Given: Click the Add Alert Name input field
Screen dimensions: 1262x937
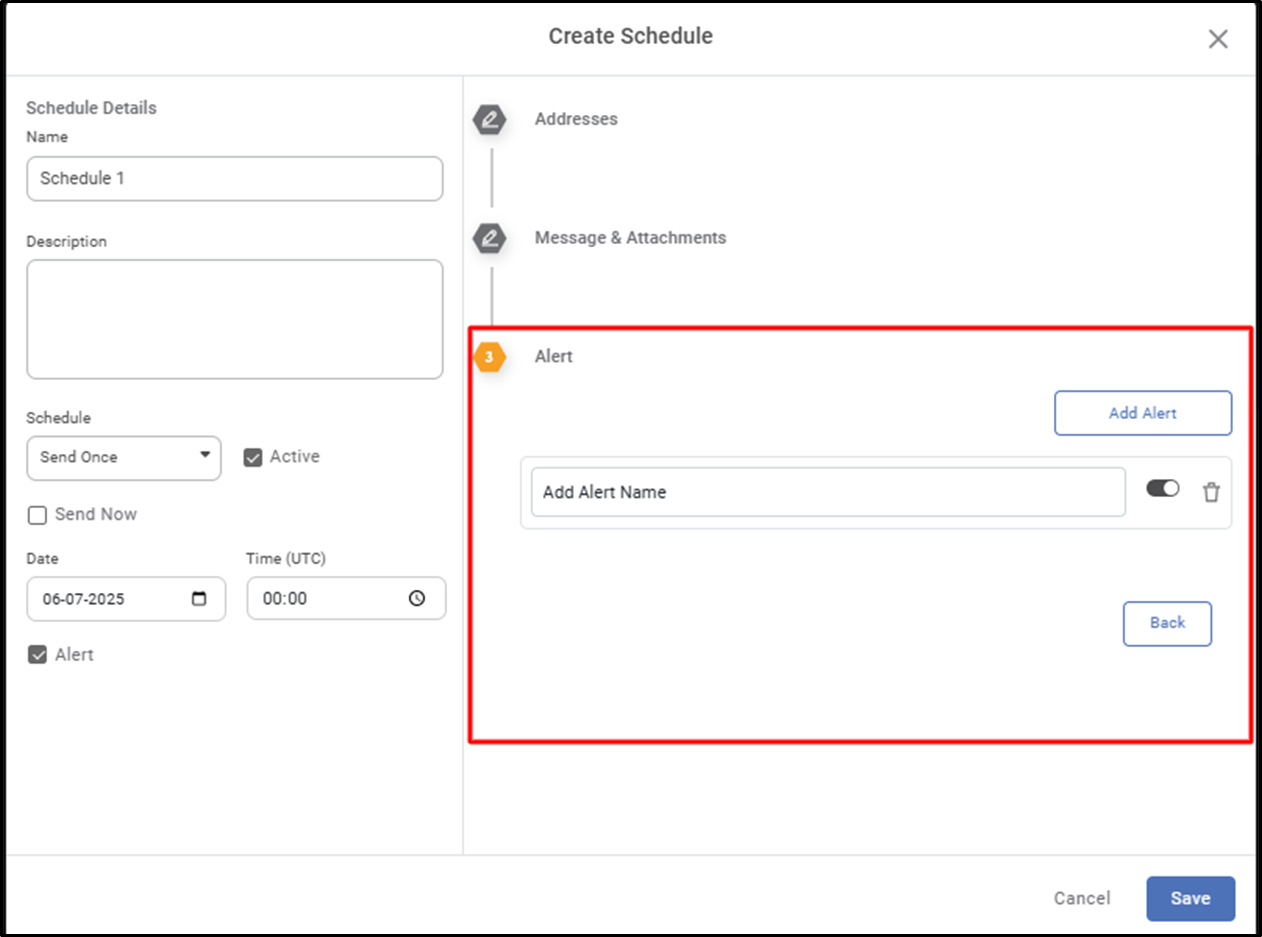Looking at the screenshot, I should coord(828,492).
